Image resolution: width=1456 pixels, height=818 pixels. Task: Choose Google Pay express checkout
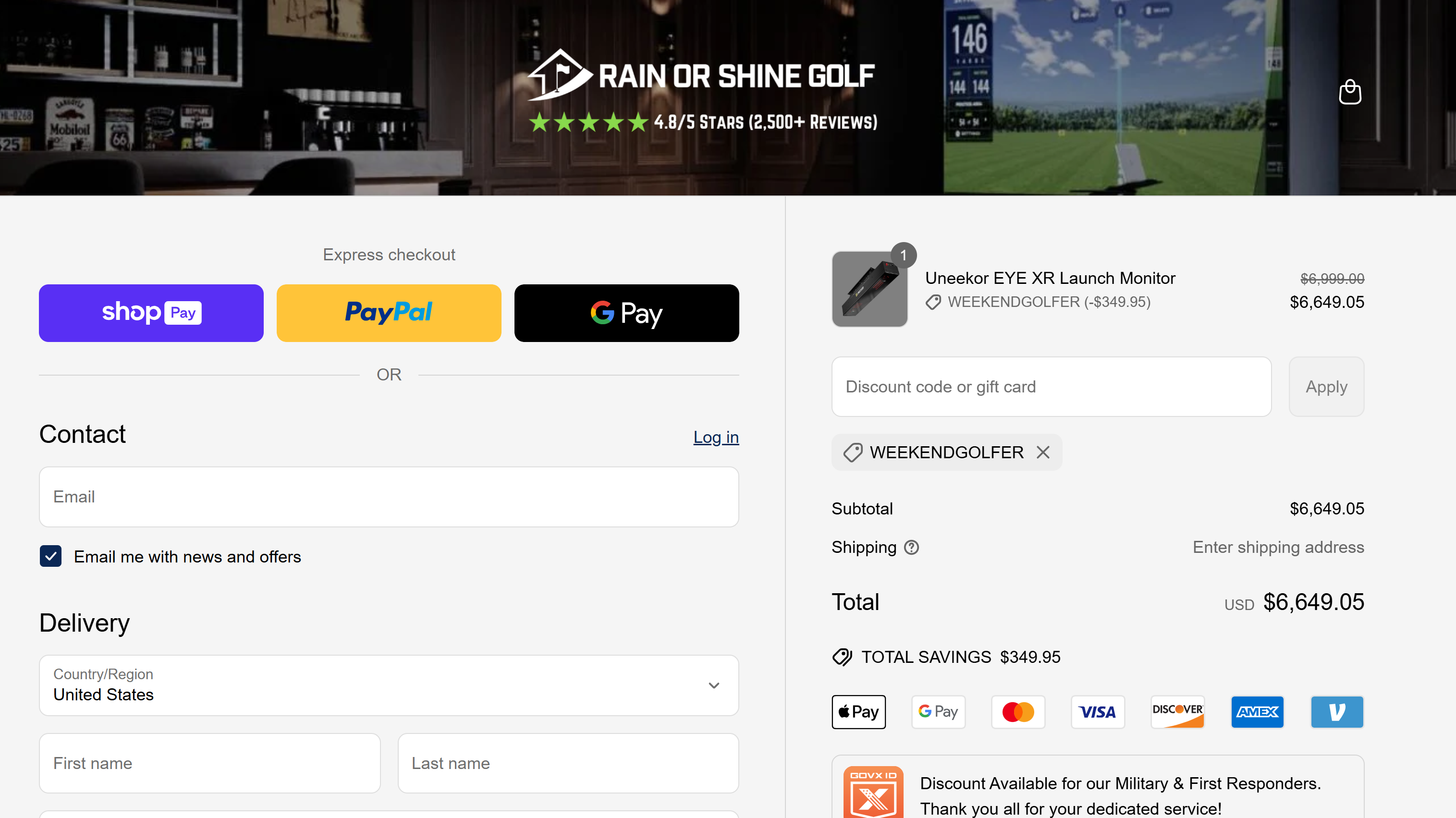coord(626,313)
